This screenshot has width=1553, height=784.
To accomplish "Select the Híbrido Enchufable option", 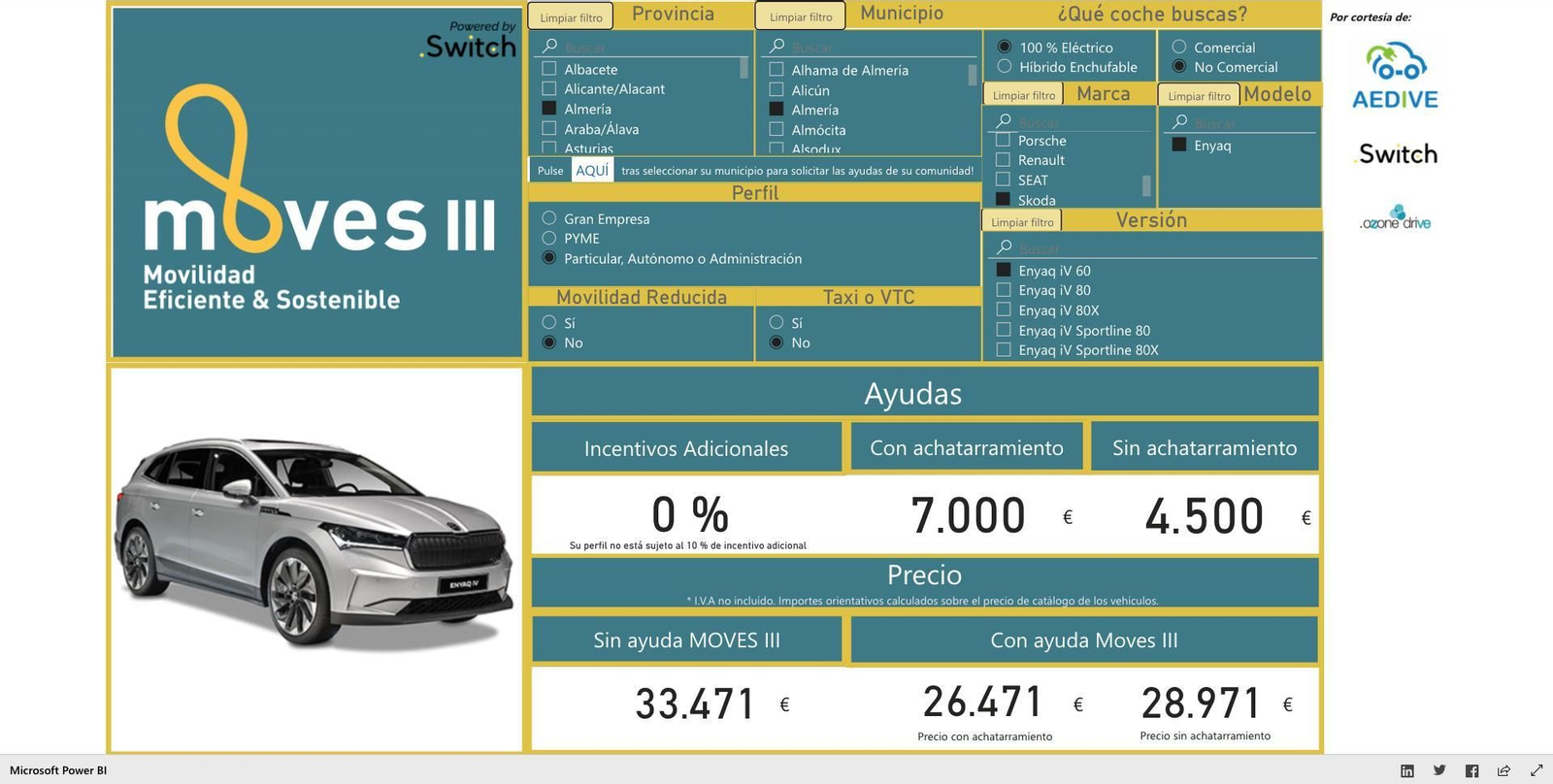I will click(x=1005, y=66).
